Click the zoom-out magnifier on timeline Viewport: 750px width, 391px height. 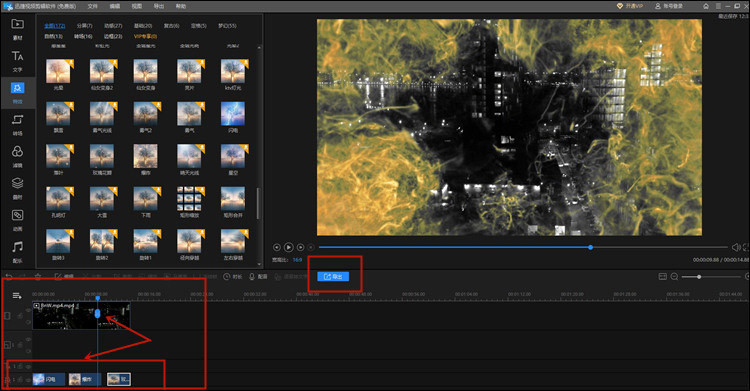coord(674,277)
